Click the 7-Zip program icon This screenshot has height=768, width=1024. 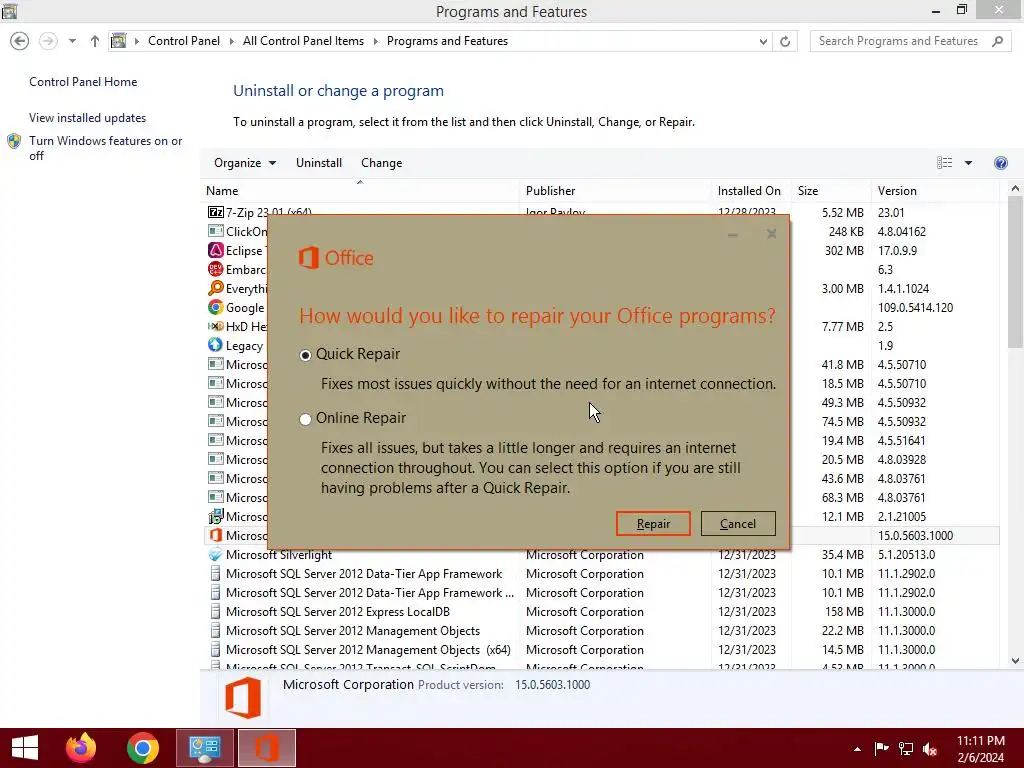tap(216, 212)
